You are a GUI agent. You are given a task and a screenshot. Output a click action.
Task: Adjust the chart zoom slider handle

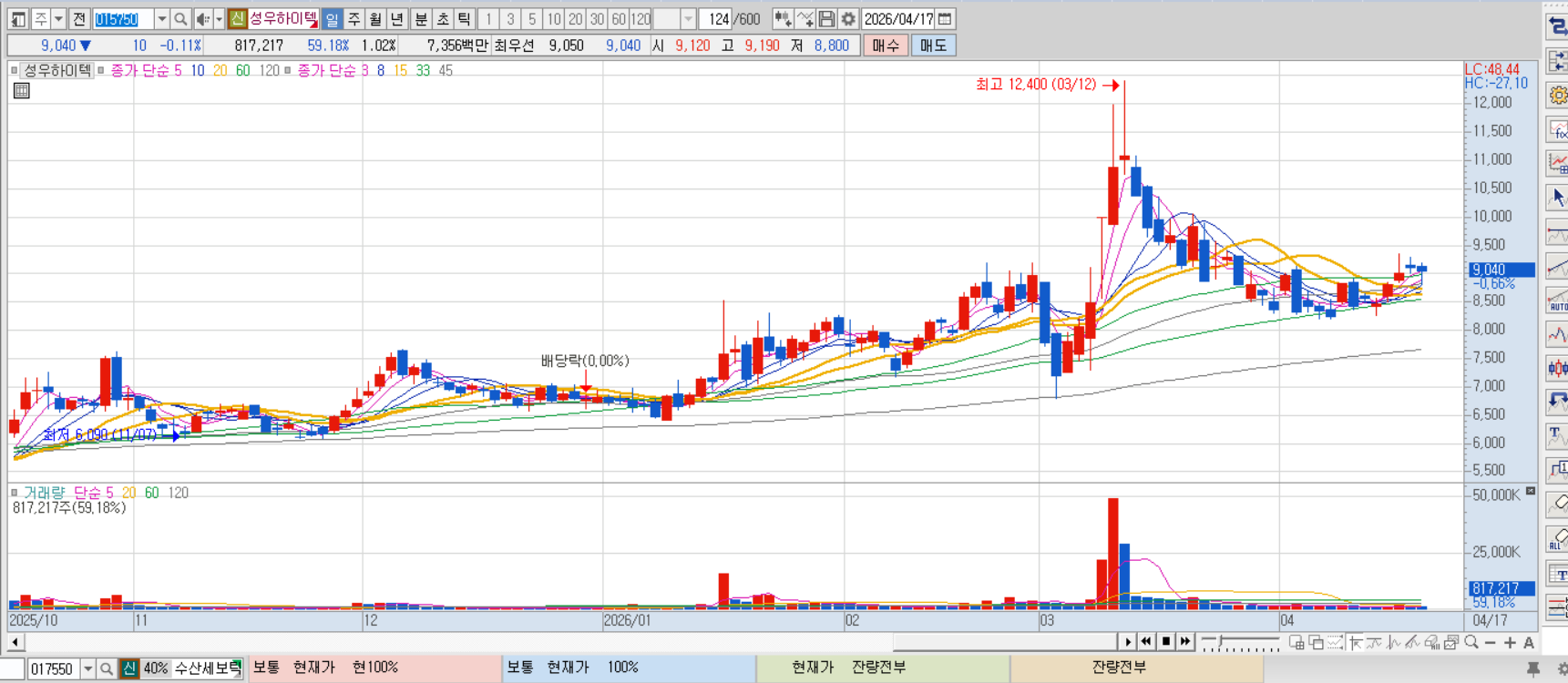[x=1220, y=641]
